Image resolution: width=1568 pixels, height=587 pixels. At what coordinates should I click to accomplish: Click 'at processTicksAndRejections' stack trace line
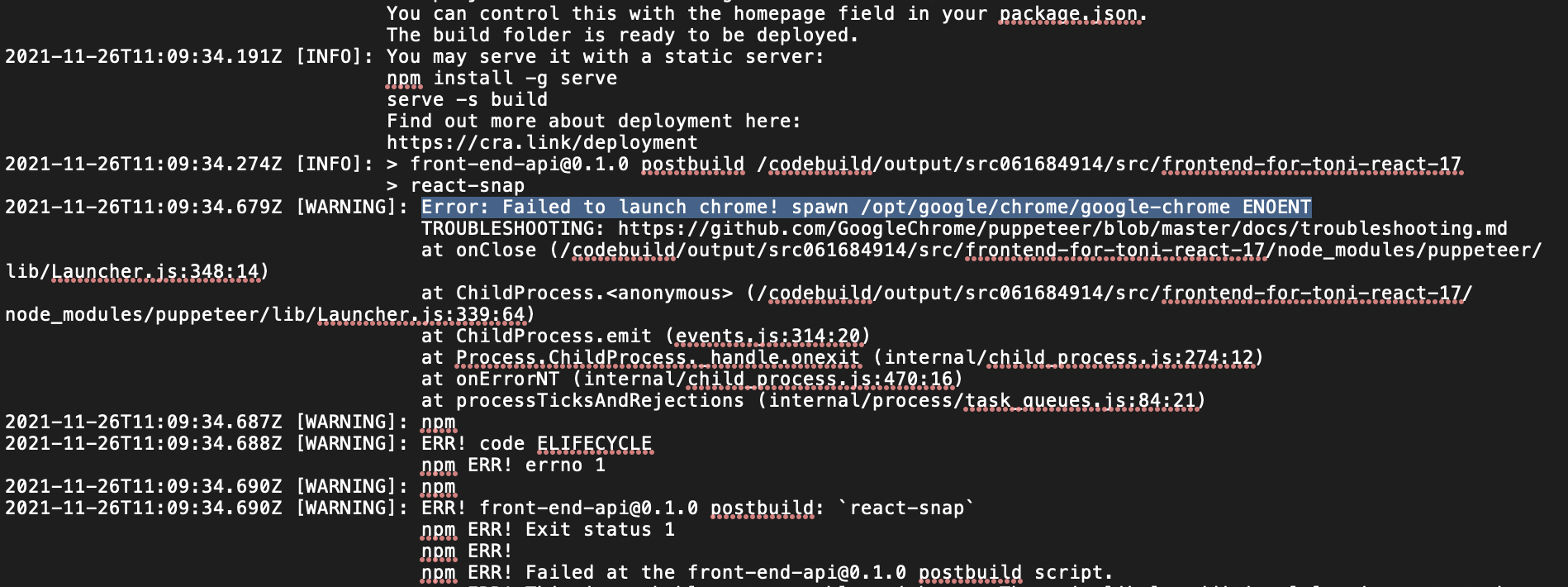click(x=813, y=400)
